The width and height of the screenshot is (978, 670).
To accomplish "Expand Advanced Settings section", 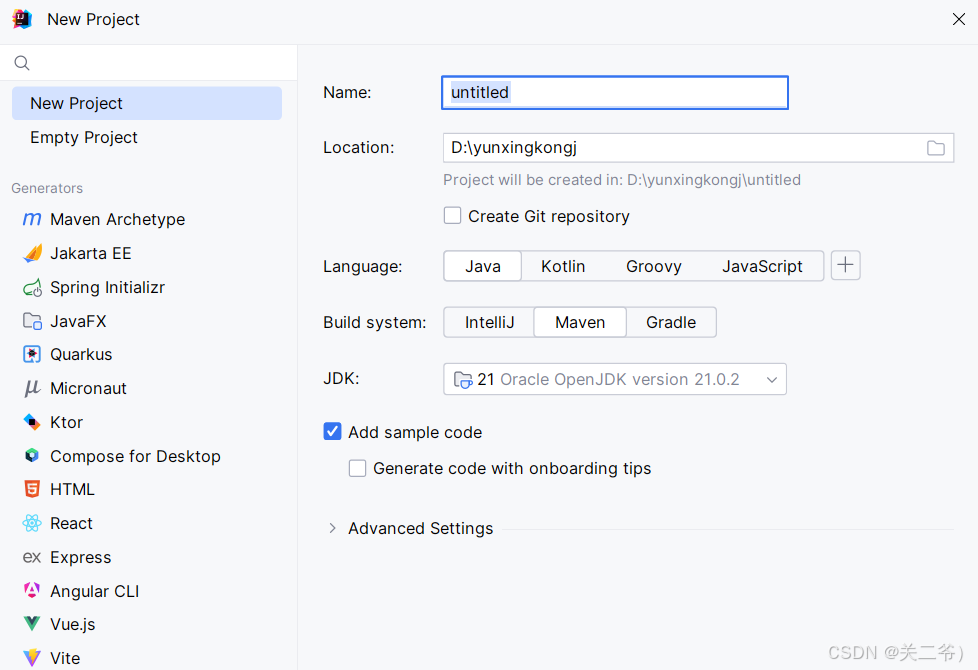I will (332, 528).
